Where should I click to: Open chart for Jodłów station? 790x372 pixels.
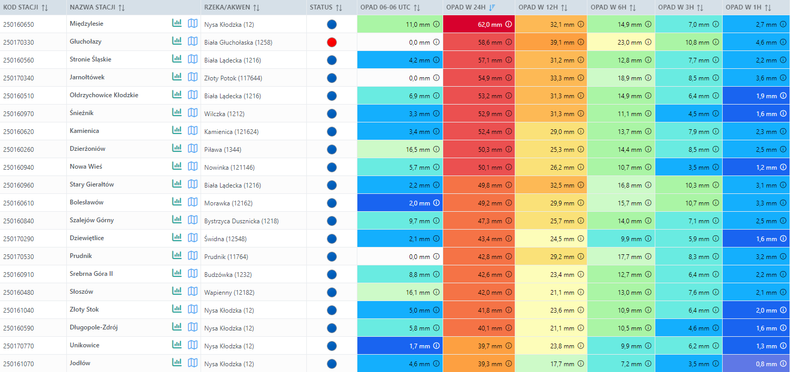click(x=177, y=363)
